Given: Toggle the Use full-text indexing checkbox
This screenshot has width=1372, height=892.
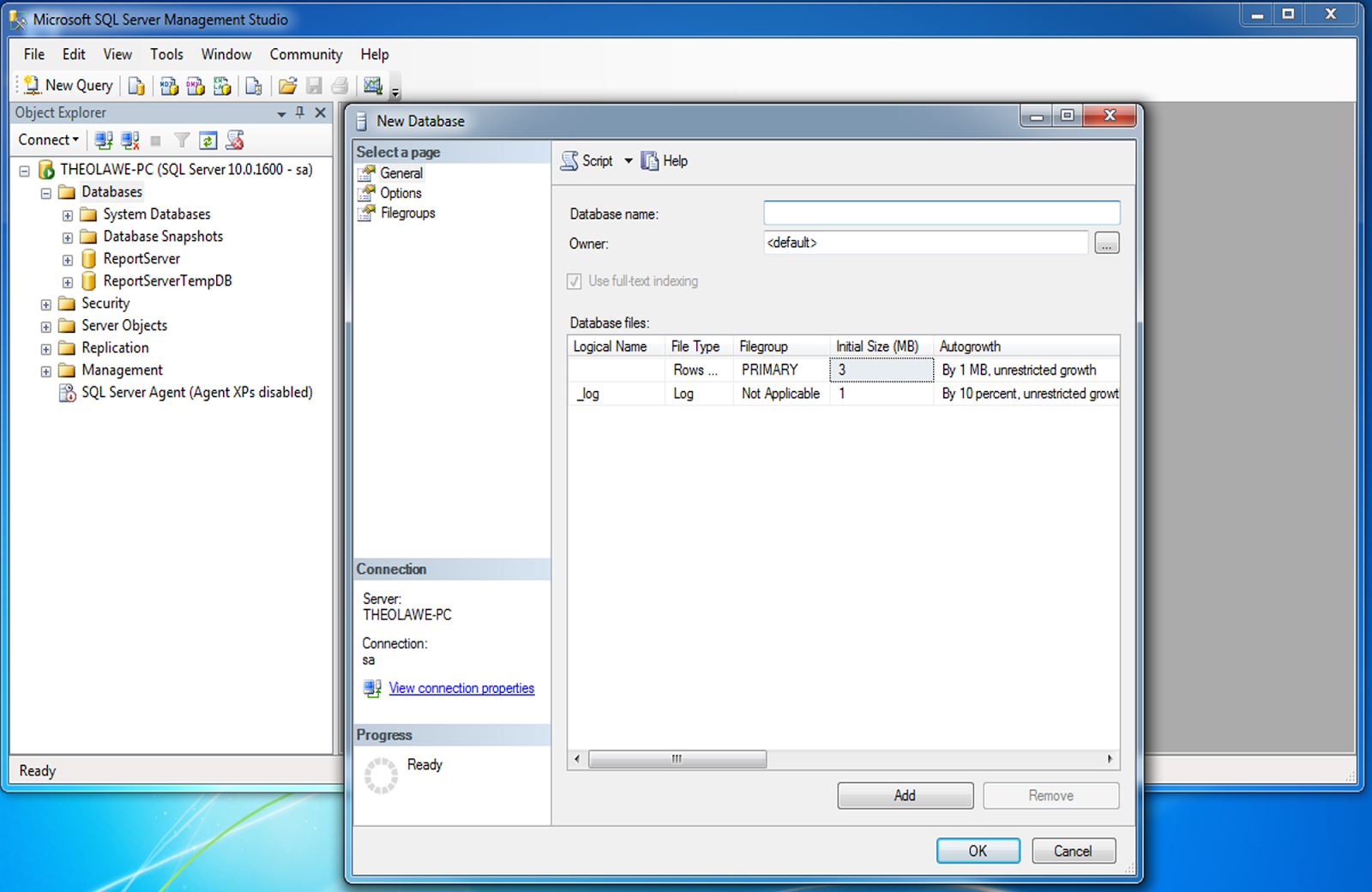Looking at the screenshot, I should pos(575,281).
